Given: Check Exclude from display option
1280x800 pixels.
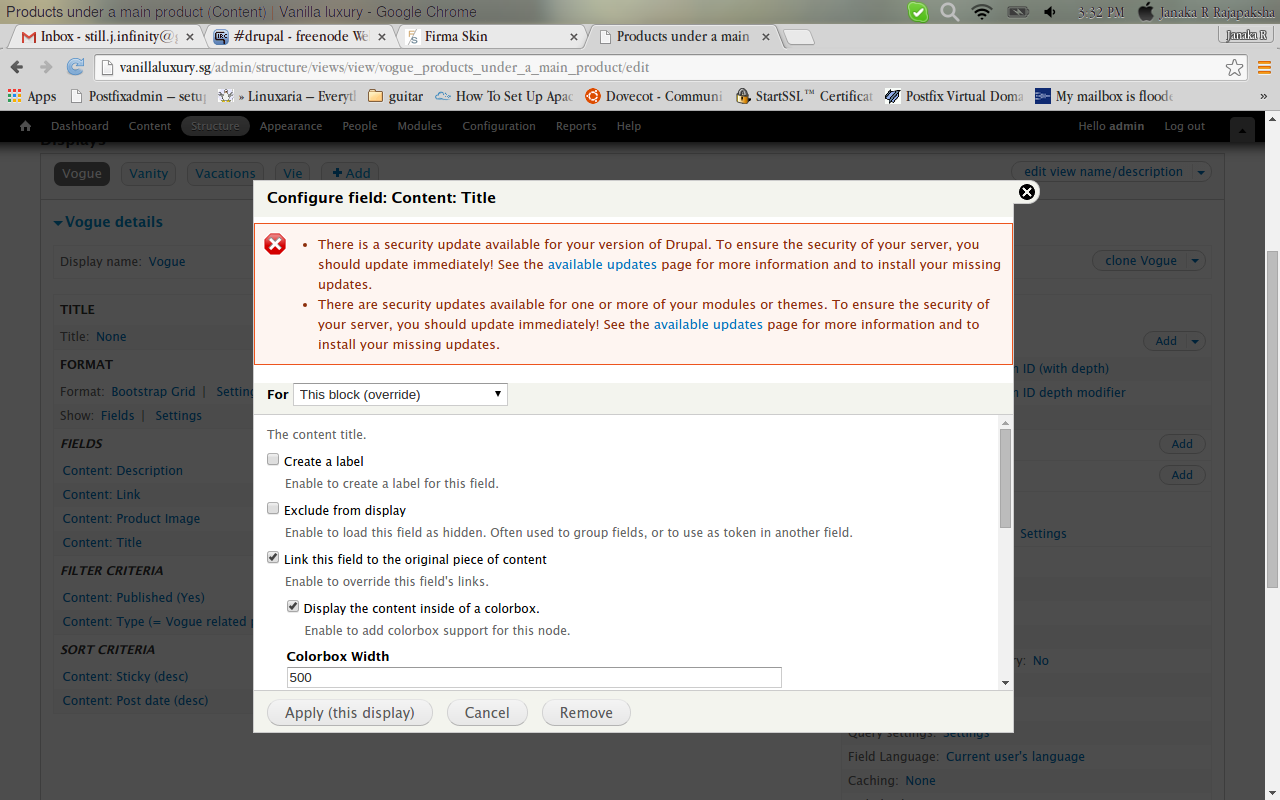Looking at the screenshot, I should 273,509.
